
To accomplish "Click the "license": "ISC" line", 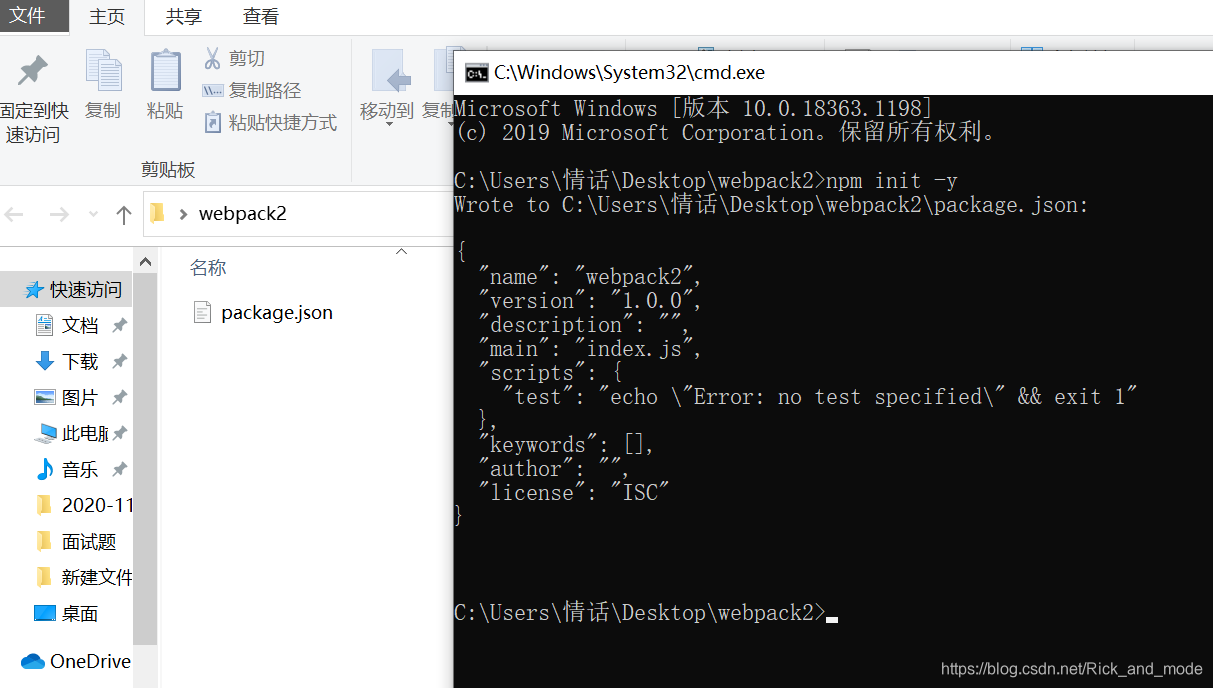I will coord(574,493).
